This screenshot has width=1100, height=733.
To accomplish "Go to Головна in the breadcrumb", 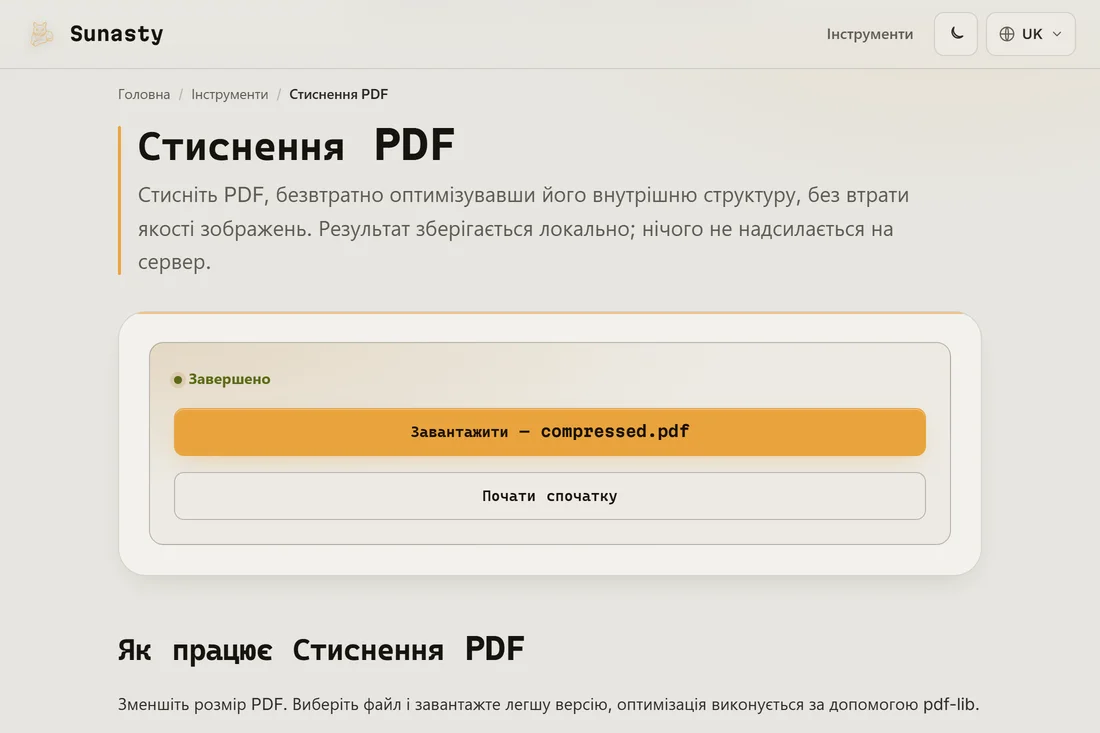I will 144,94.
